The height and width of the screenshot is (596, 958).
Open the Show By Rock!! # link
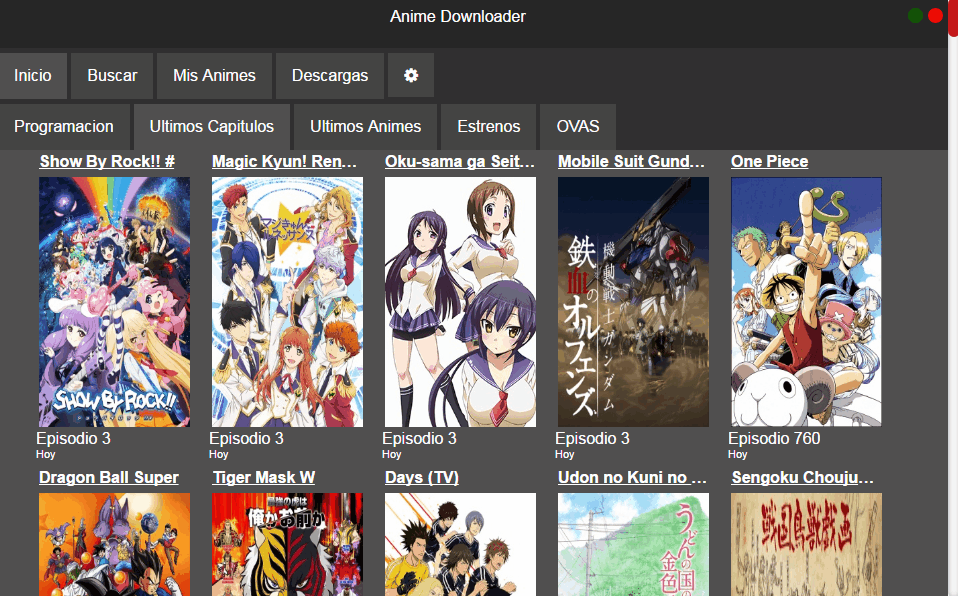pos(107,161)
